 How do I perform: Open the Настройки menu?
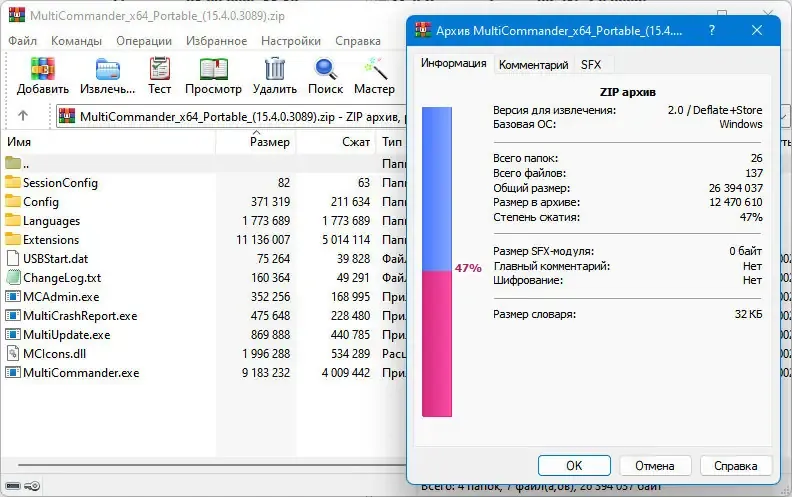click(291, 41)
